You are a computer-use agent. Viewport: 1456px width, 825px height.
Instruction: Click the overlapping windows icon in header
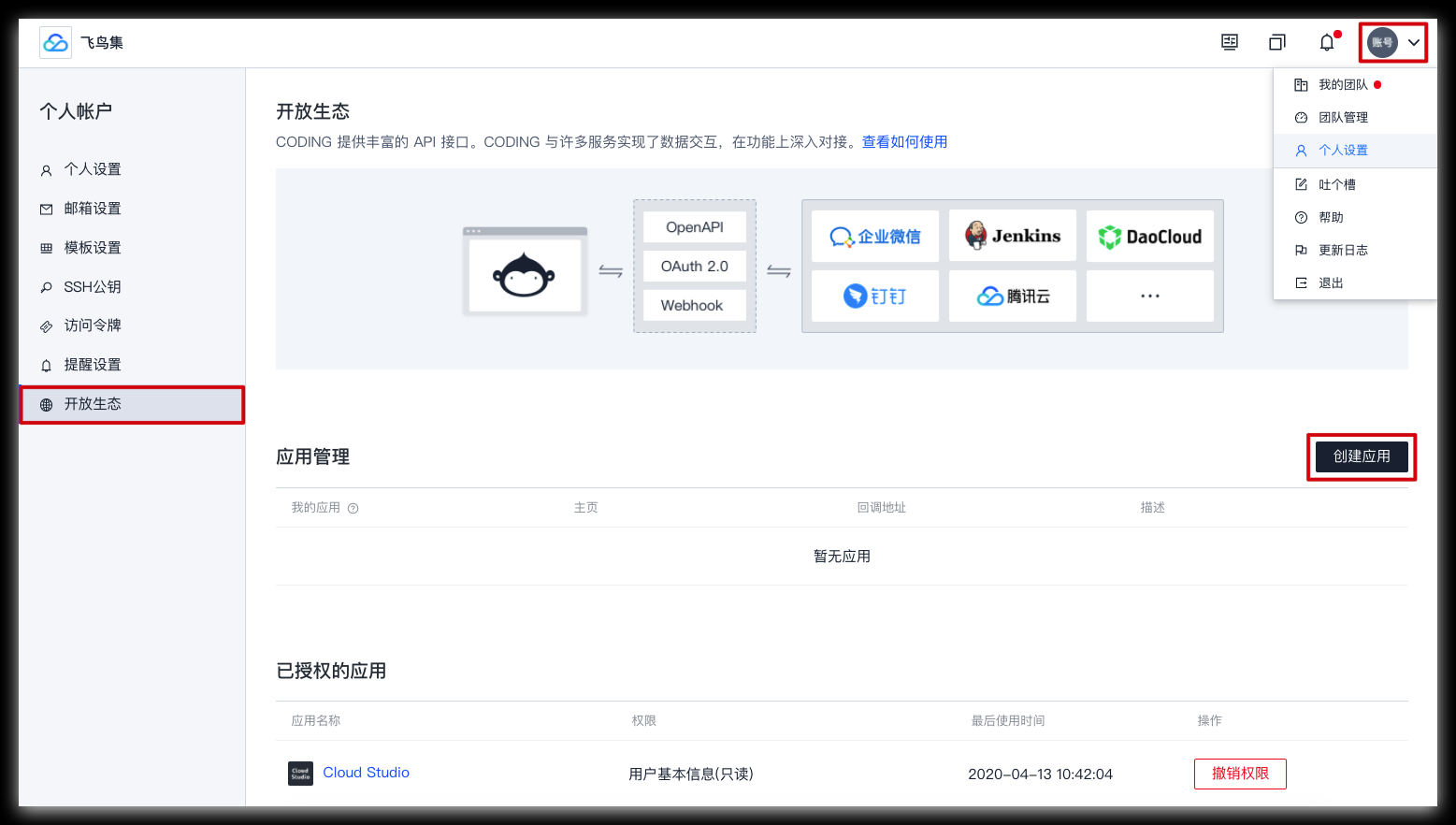click(x=1277, y=42)
